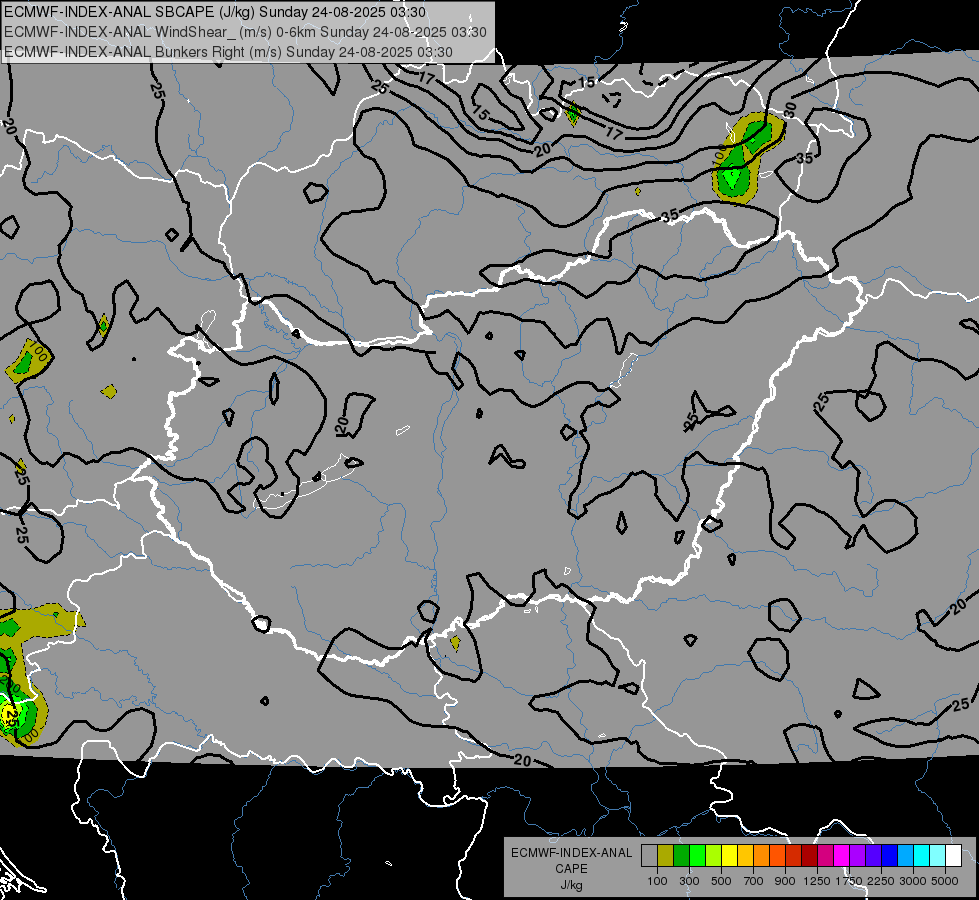Click the legend value 1750

(849, 881)
